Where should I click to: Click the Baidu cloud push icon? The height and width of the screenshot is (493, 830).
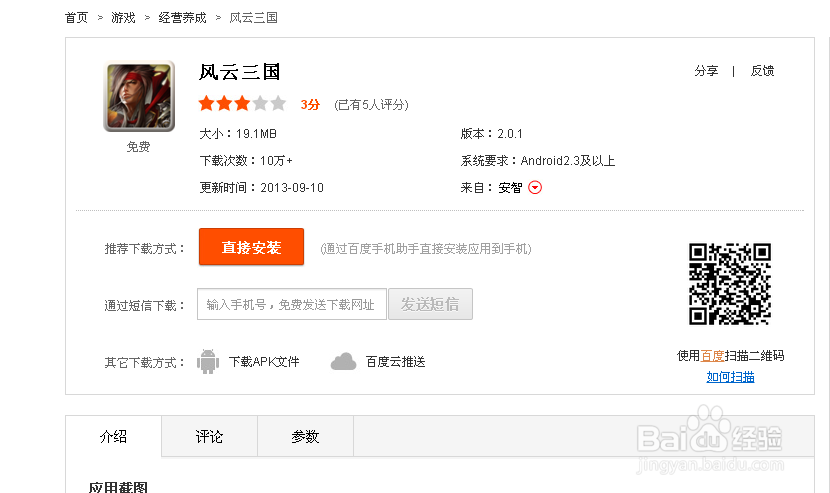(x=344, y=362)
